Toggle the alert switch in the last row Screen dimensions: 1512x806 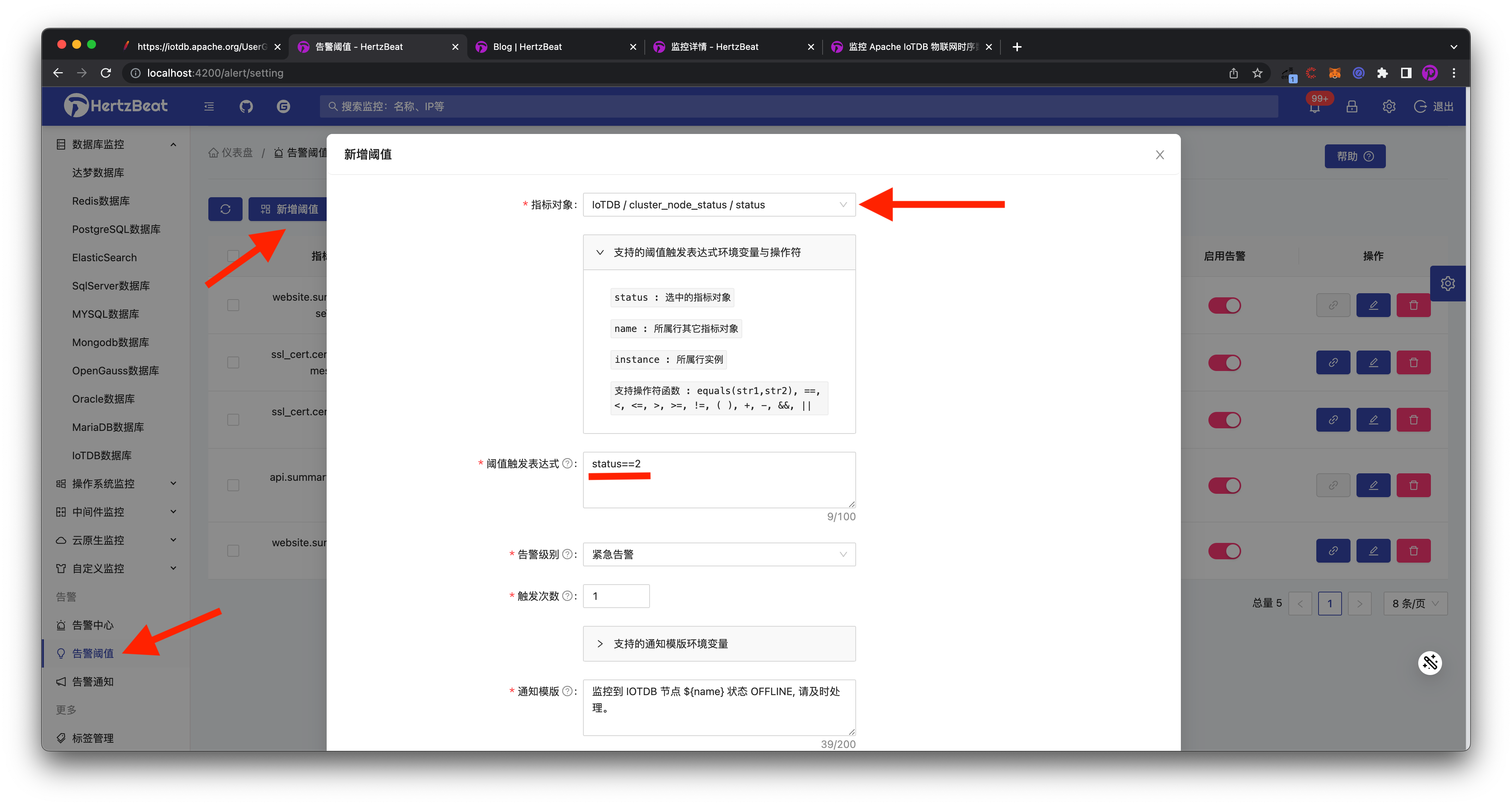pos(1224,551)
